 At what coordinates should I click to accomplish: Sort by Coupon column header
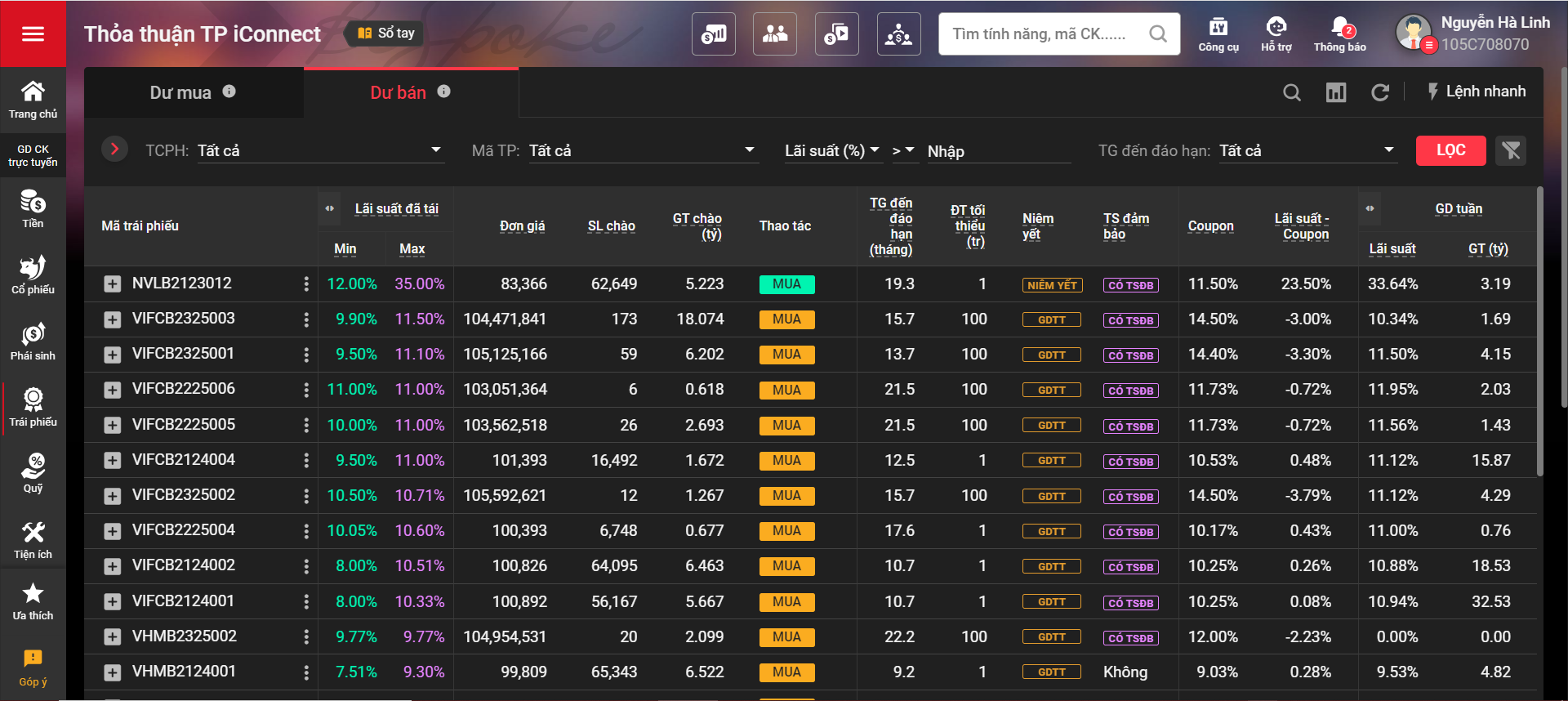click(x=1210, y=226)
